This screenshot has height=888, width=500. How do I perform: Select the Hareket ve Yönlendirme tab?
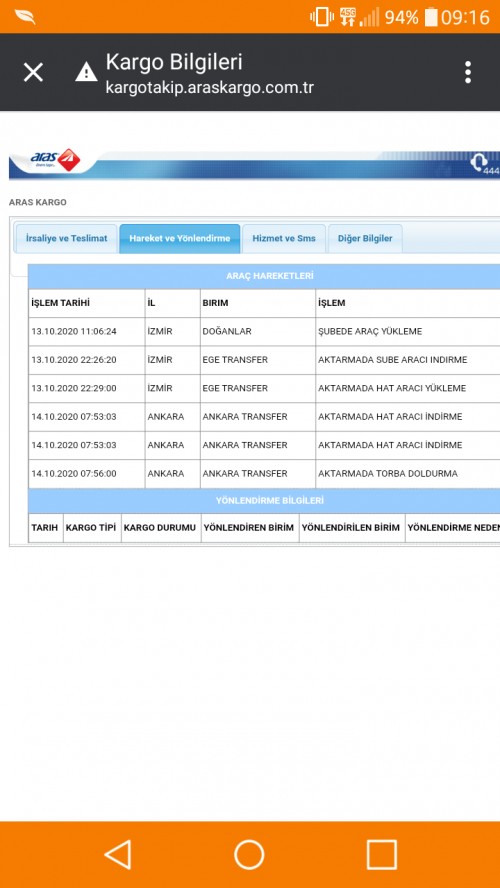[x=180, y=238]
